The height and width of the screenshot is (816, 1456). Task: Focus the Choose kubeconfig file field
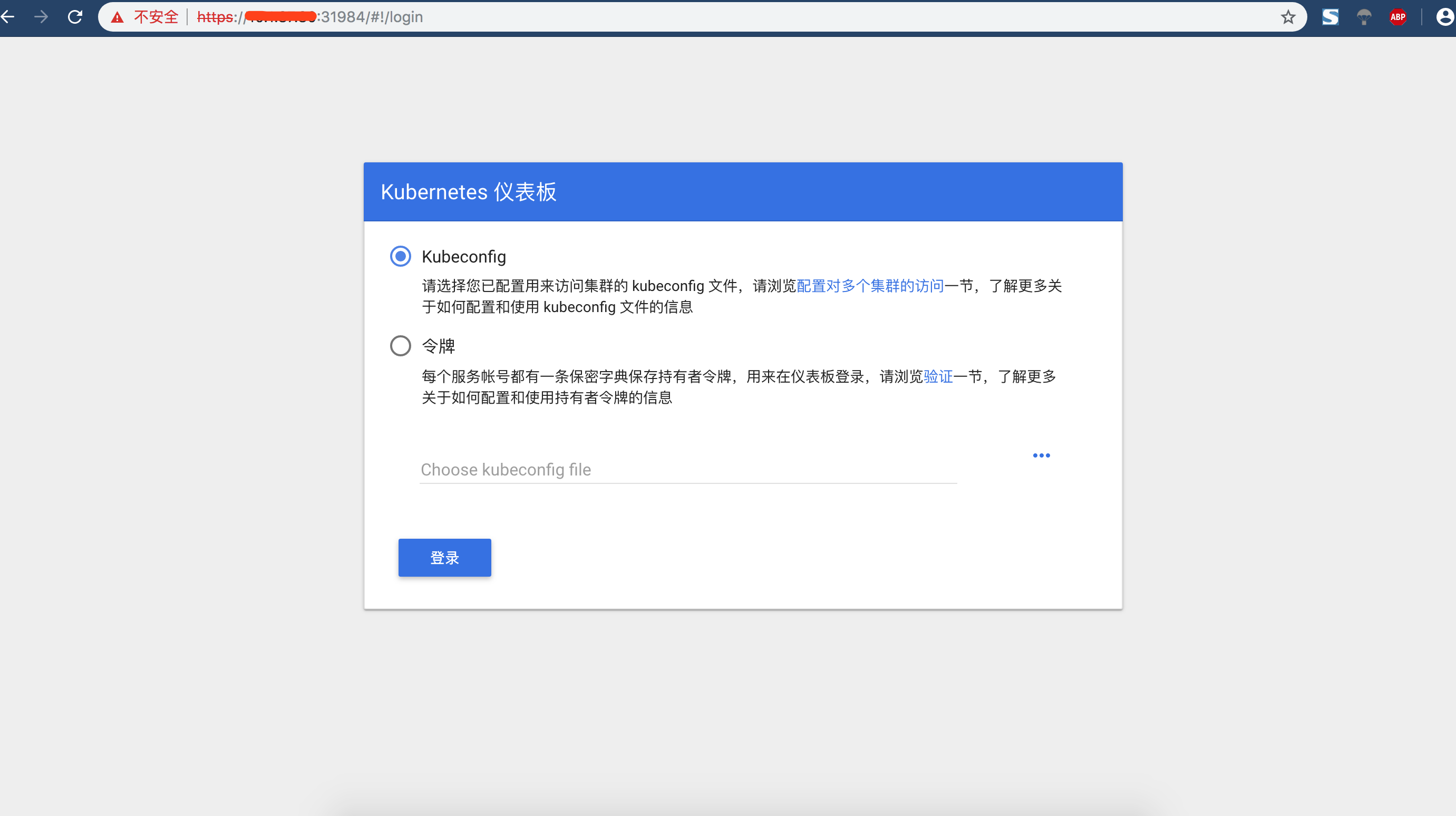[x=688, y=470]
